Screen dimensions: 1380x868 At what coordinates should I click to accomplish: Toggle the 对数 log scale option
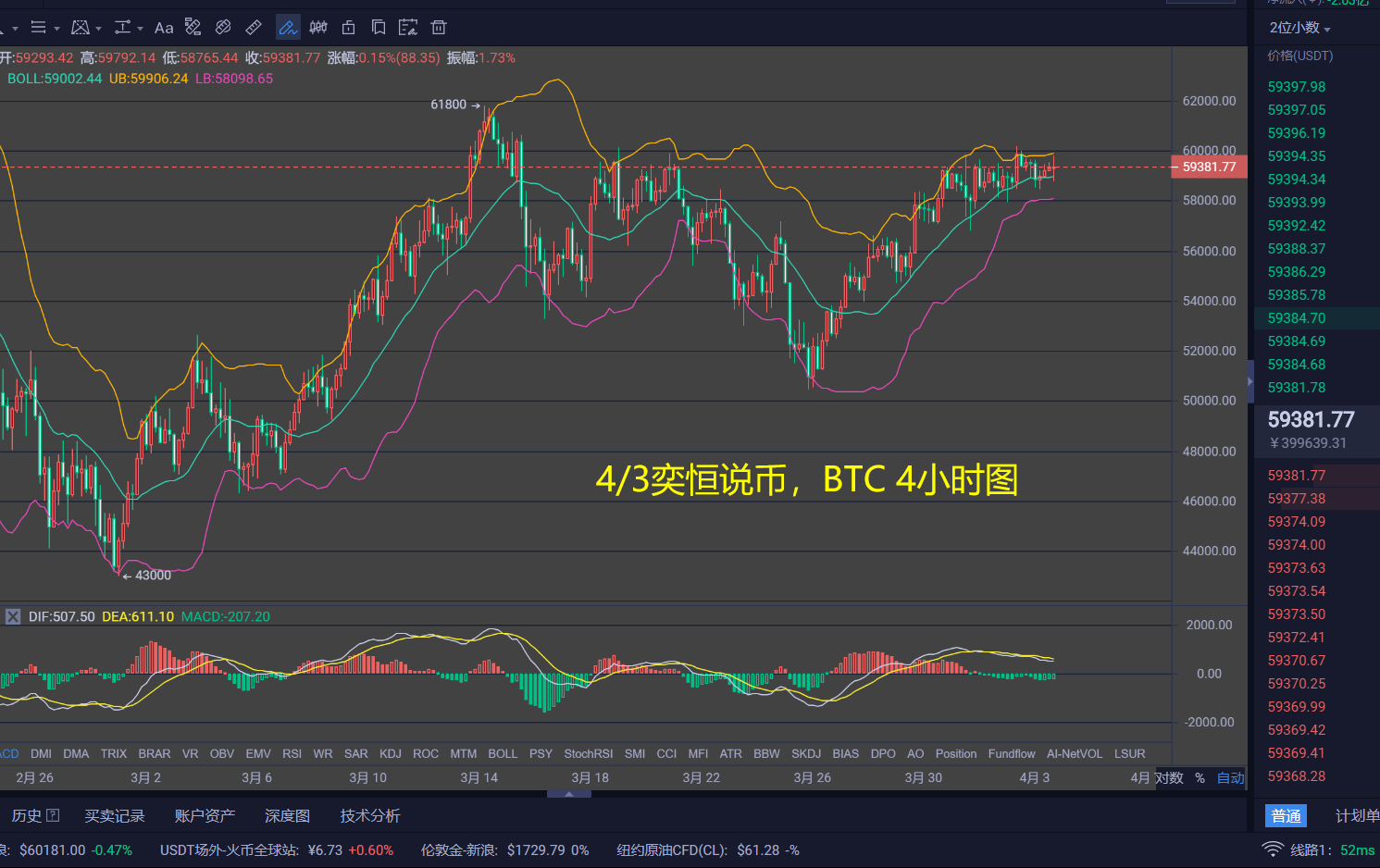pos(1168,777)
